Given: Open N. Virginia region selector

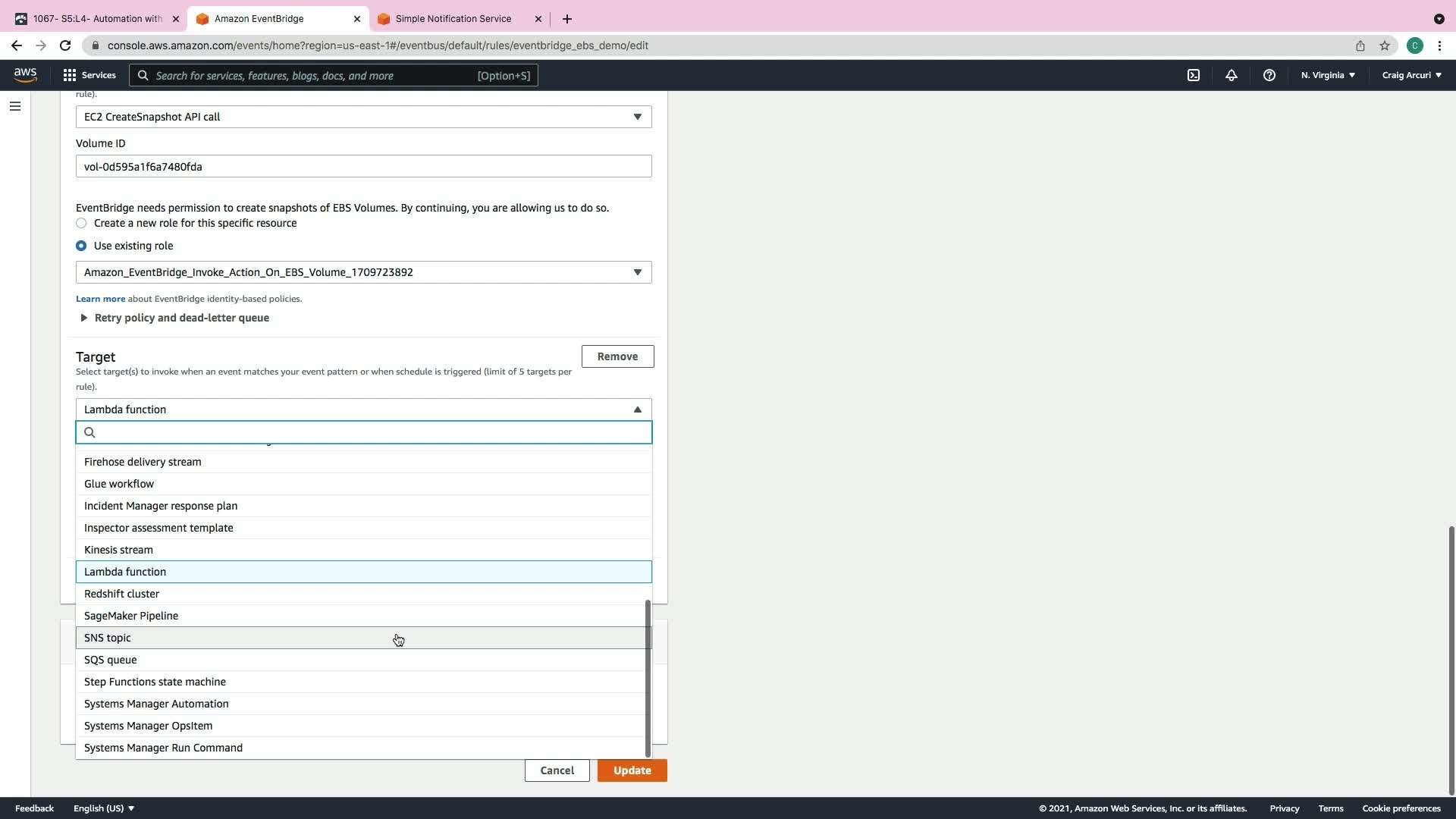Looking at the screenshot, I should click(1328, 75).
